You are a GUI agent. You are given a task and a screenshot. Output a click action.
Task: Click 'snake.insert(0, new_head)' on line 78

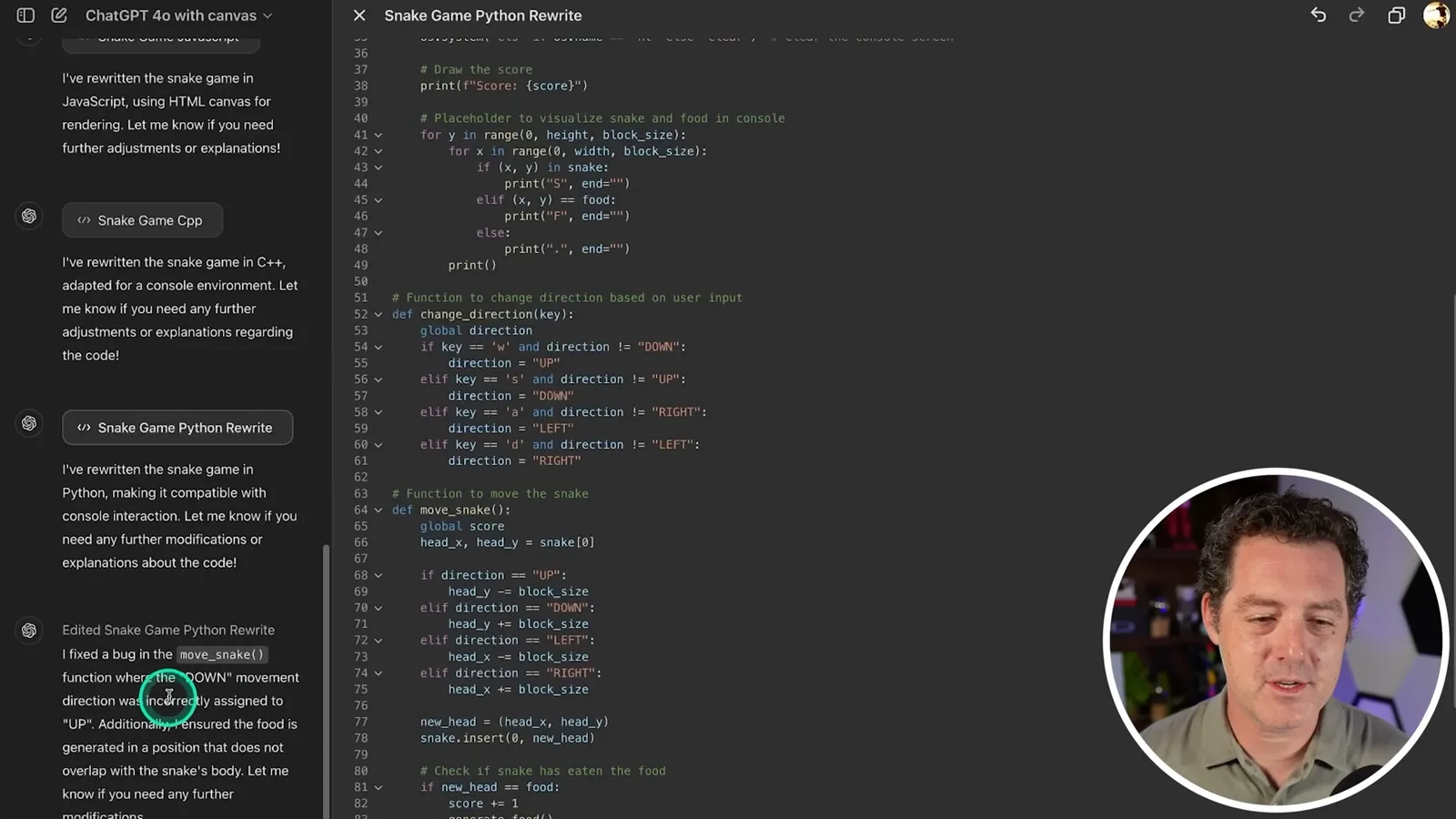pyautogui.click(x=508, y=738)
